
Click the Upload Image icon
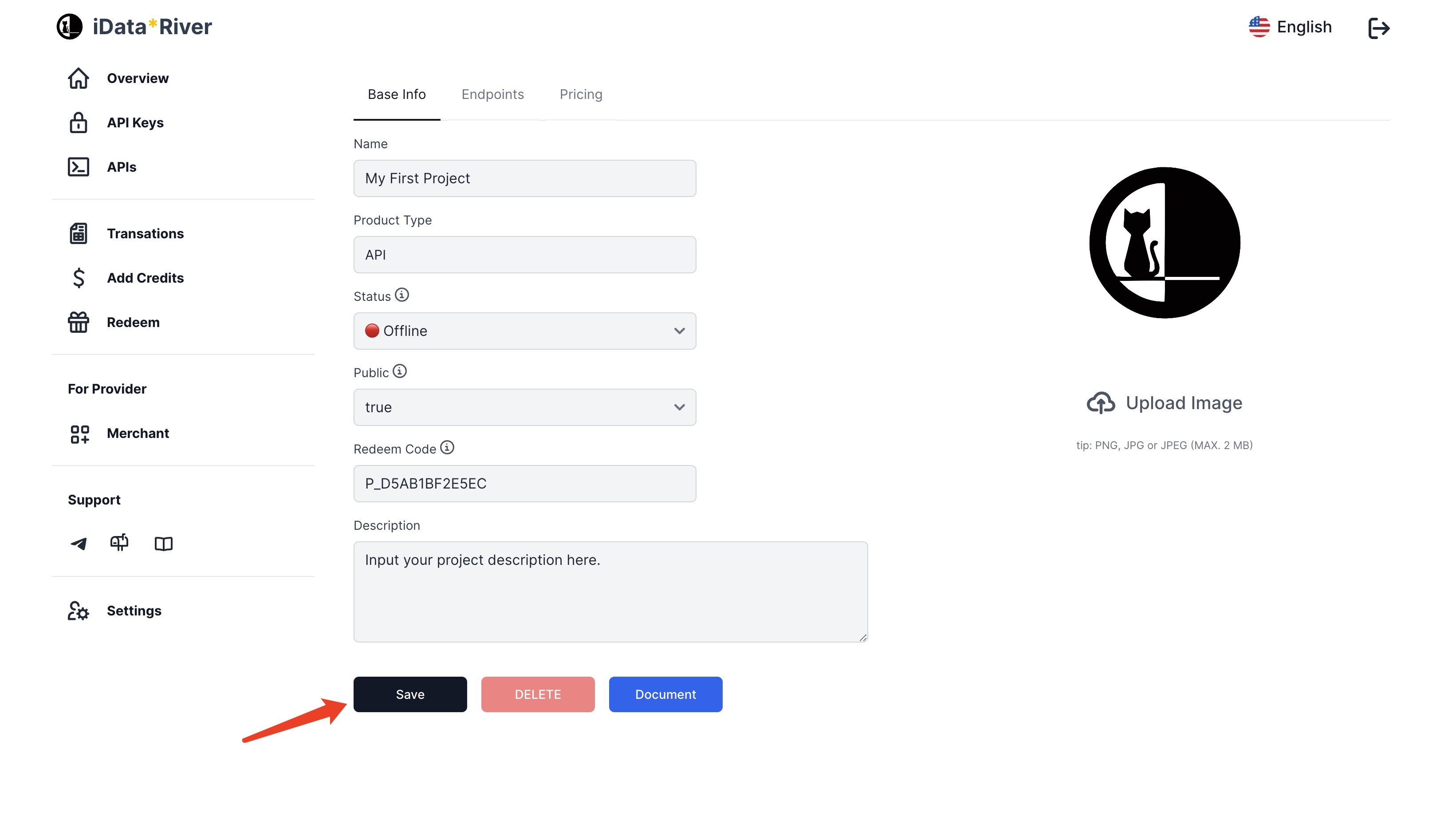[x=1101, y=402]
